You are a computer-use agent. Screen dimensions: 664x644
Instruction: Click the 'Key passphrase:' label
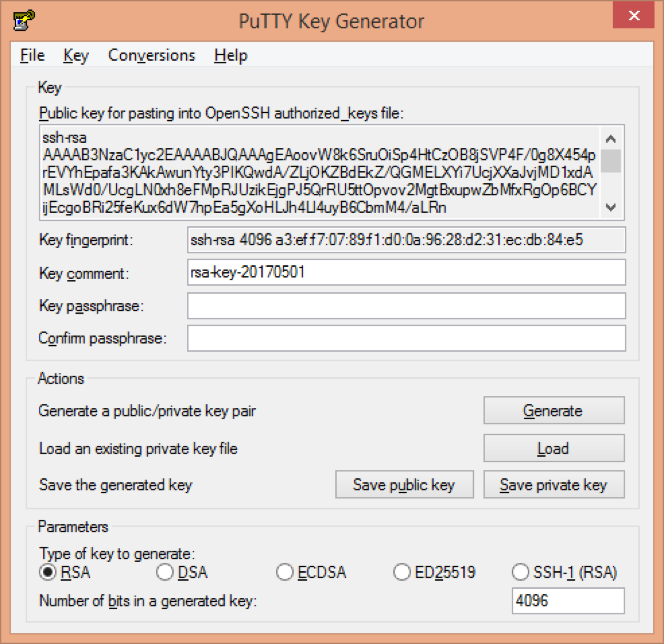[91, 306]
